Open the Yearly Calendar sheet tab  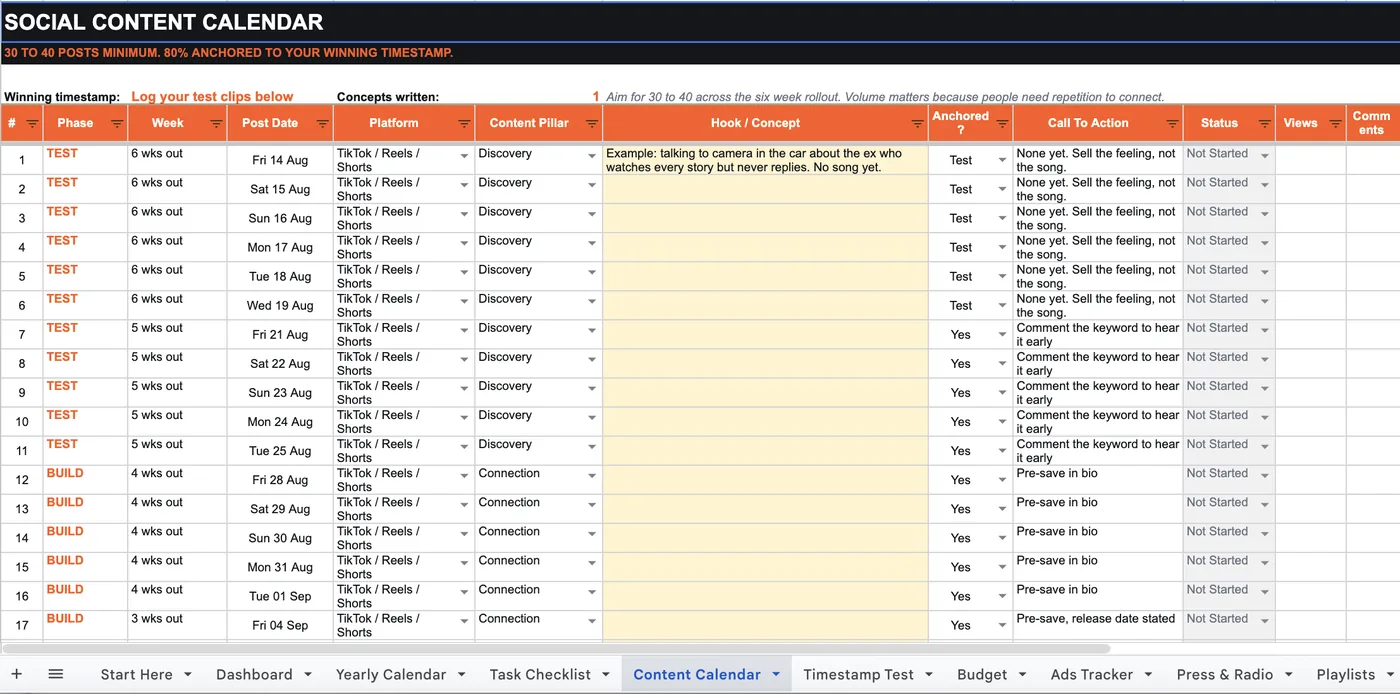click(391, 674)
